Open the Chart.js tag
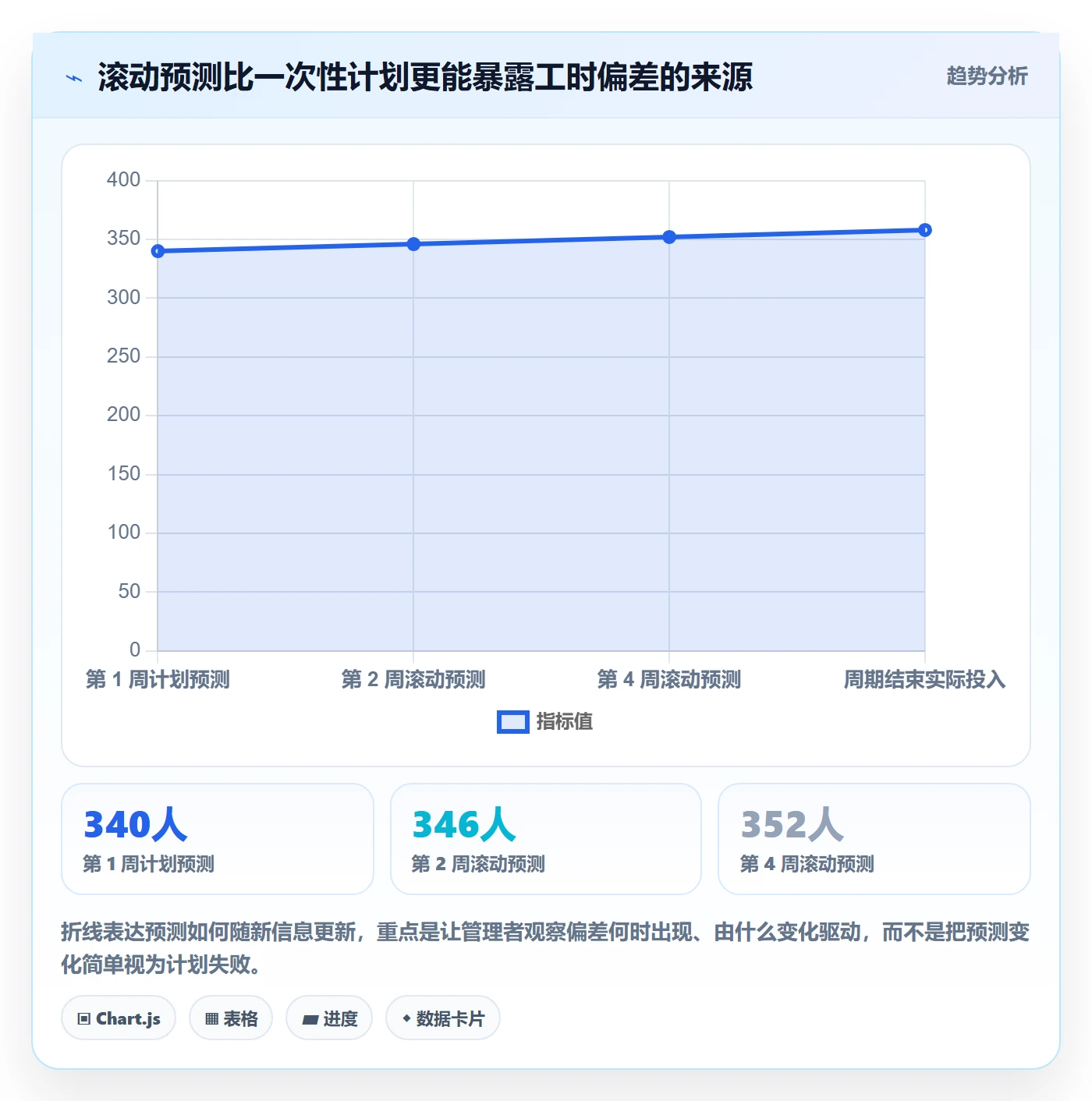This screenshot has height=1101, width=1092. click(x=119, y=1018)
